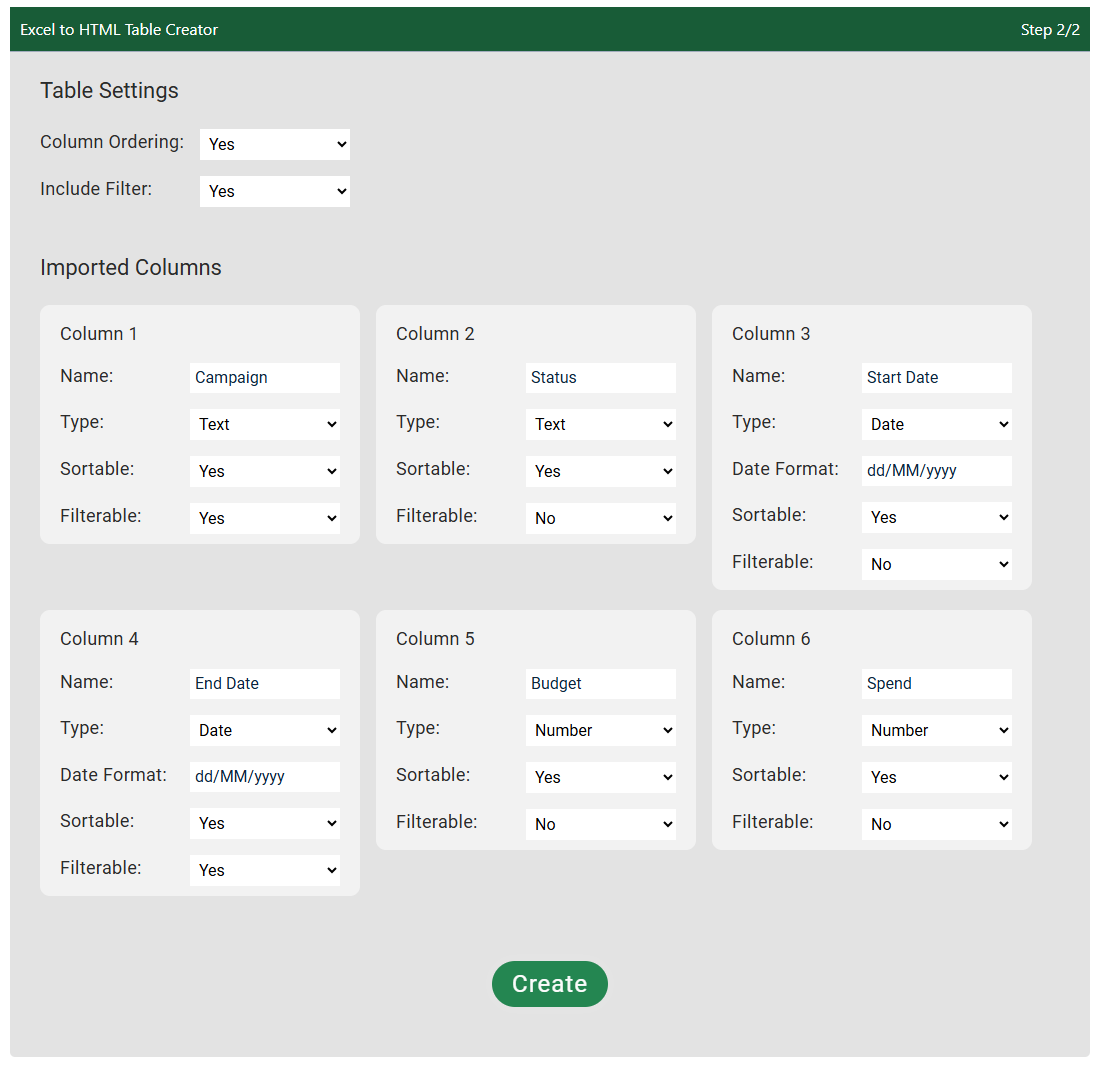The width and height of the screenshot is (1104, 1070).
Task: Open Column 1 Filterable dropdown
Action: click(x=264, y=518)
